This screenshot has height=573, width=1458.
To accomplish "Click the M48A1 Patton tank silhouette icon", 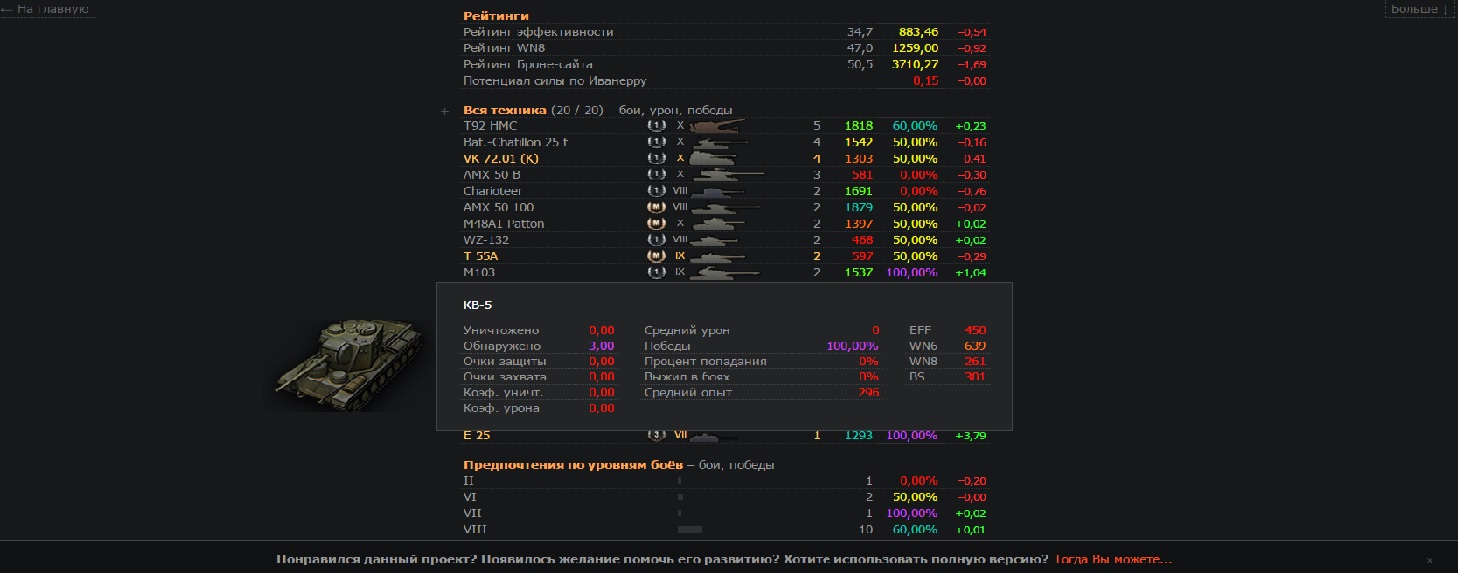I will click(717, 224).
